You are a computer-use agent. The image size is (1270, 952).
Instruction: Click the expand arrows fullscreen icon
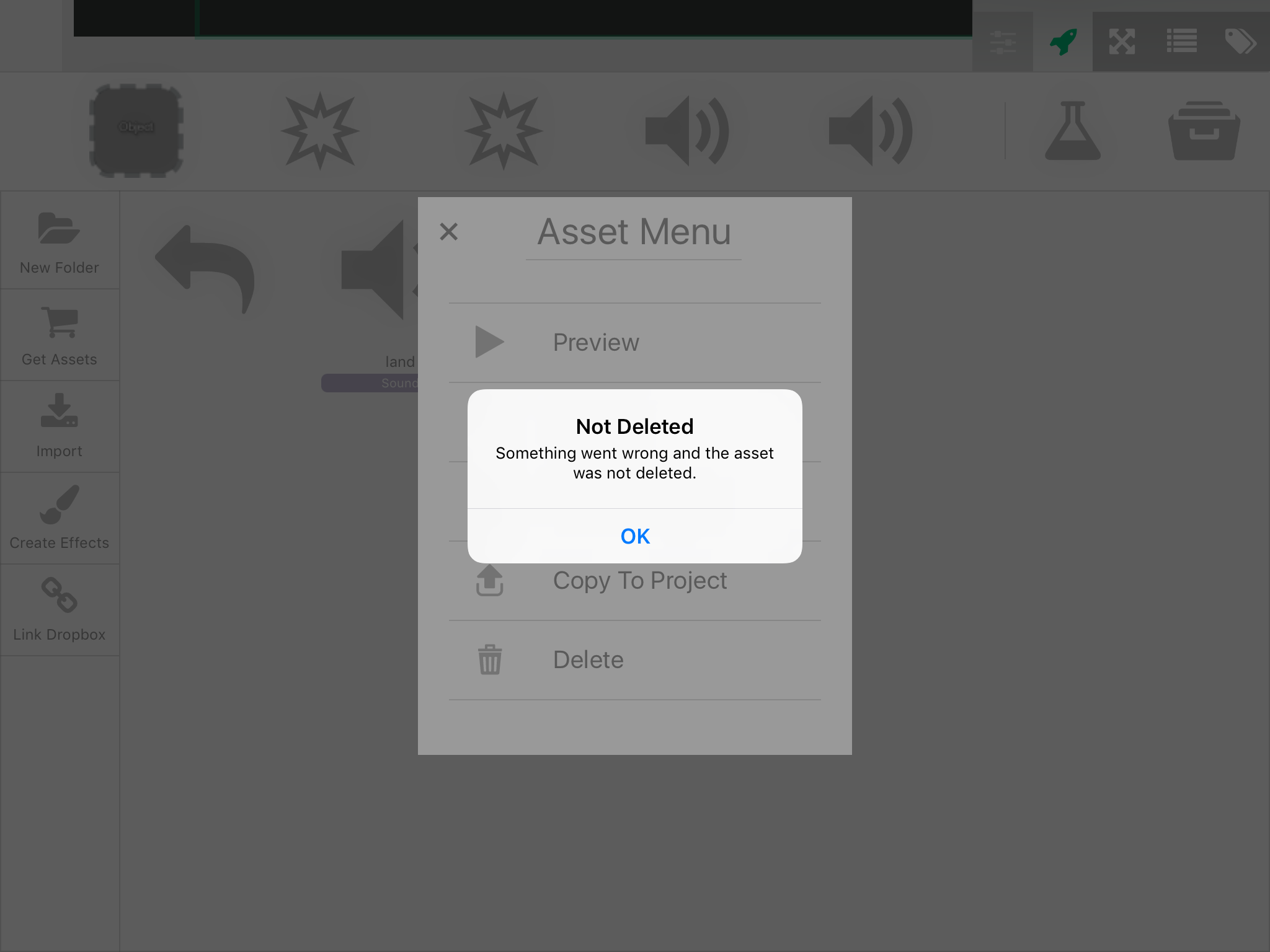[1122, 42]
